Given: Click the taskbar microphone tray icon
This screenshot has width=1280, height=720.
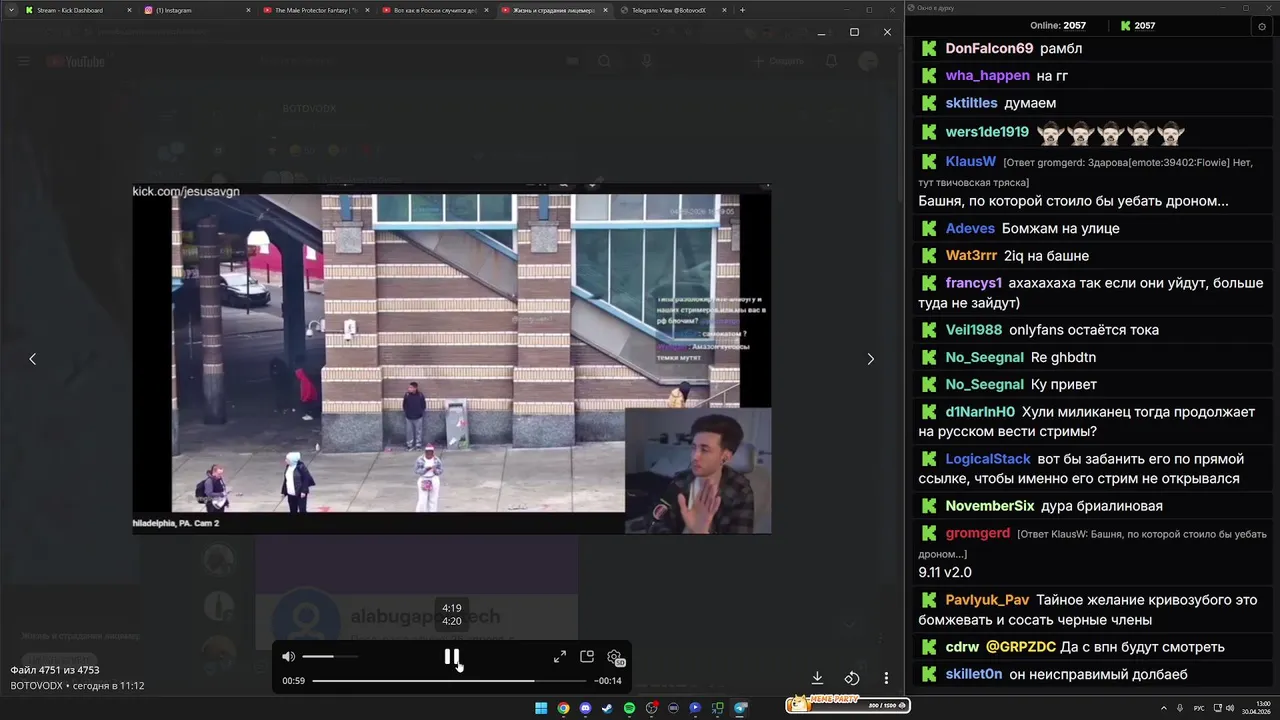Looking at the screenshot, I should click(x=1182, y=707).
